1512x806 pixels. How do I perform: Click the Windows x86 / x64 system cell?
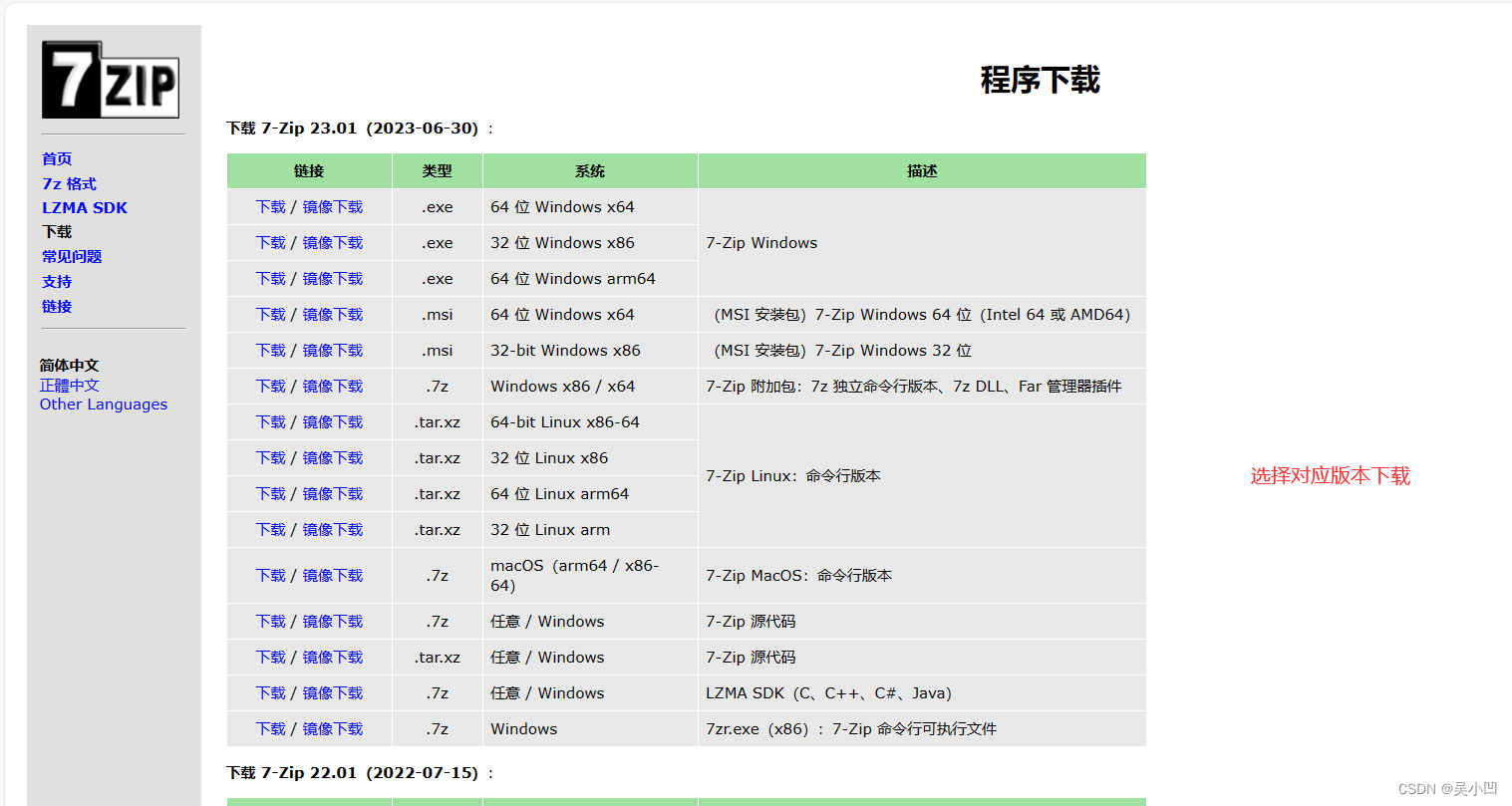590,386
